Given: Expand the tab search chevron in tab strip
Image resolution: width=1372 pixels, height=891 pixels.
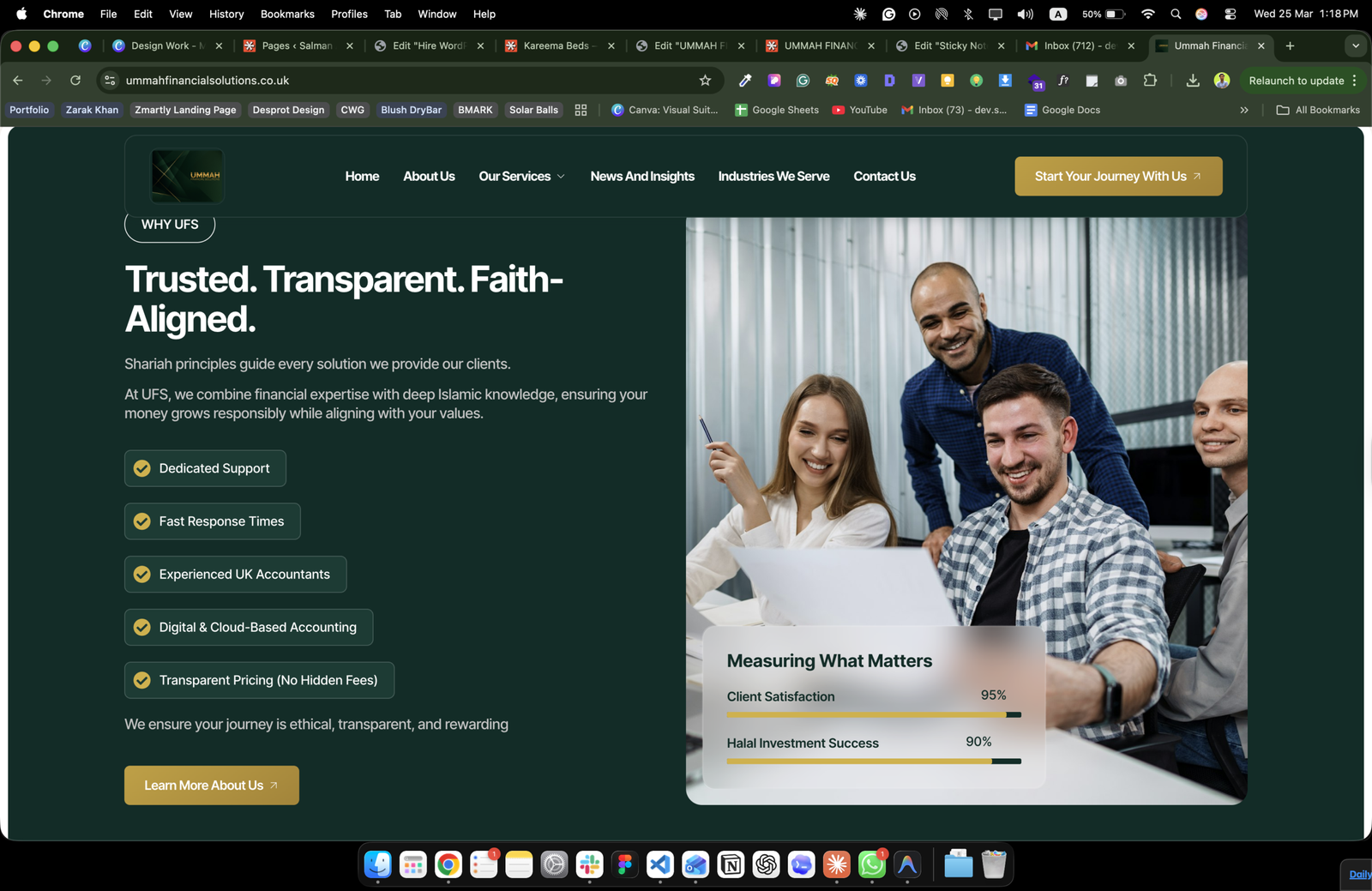Looking at the screenshot, I should [x=1355, y=46].
